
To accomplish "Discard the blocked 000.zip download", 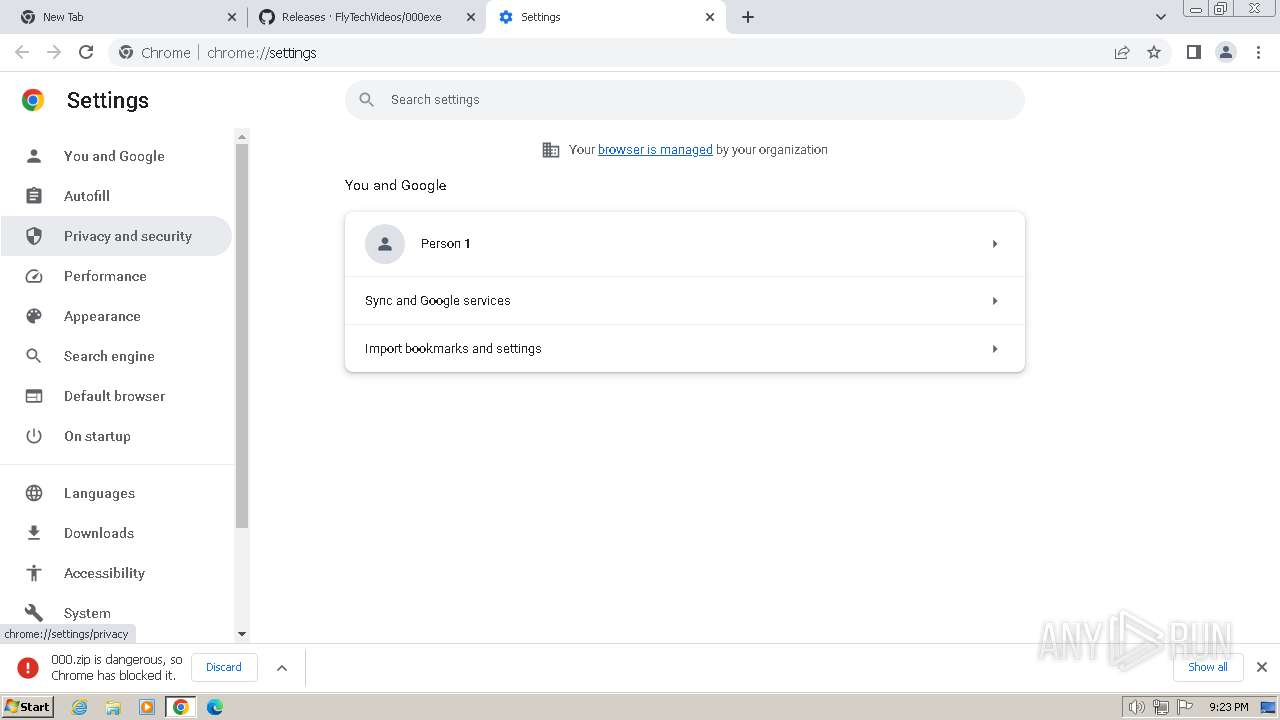I will tap(224, 667).
